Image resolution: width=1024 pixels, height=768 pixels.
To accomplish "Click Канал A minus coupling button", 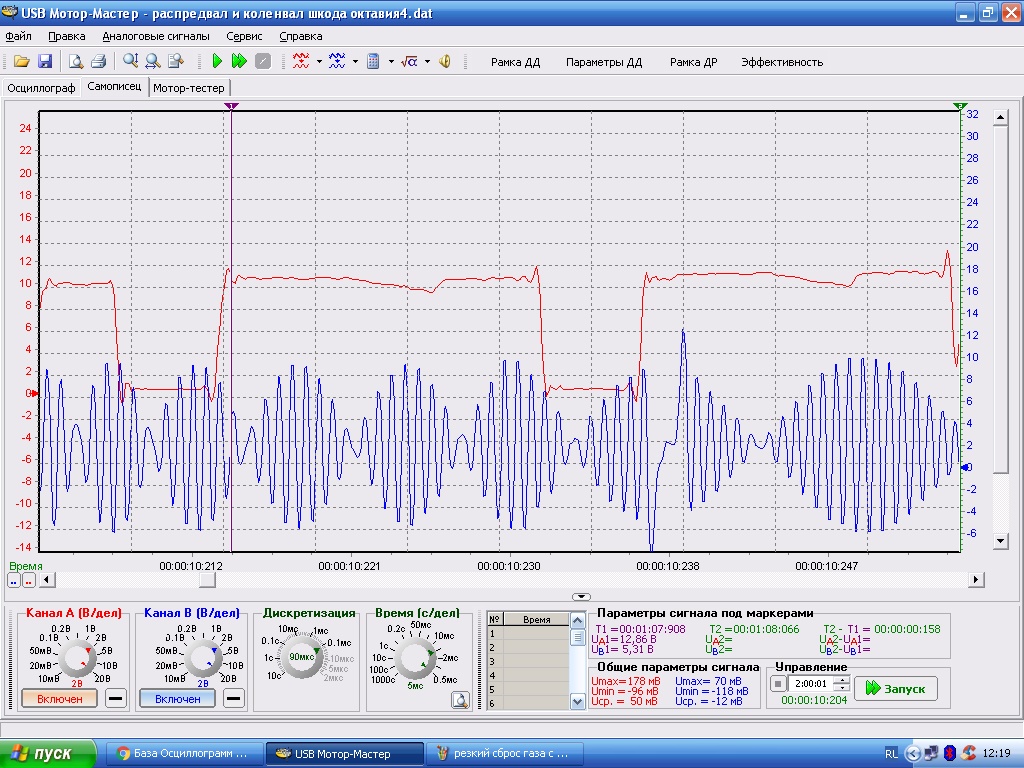I will pyautogui.click(x=116, y=699).
